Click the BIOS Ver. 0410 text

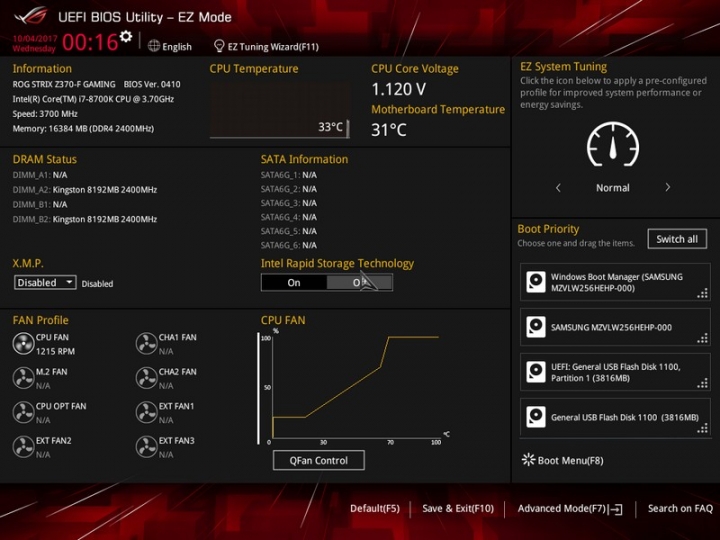[152, 84]
